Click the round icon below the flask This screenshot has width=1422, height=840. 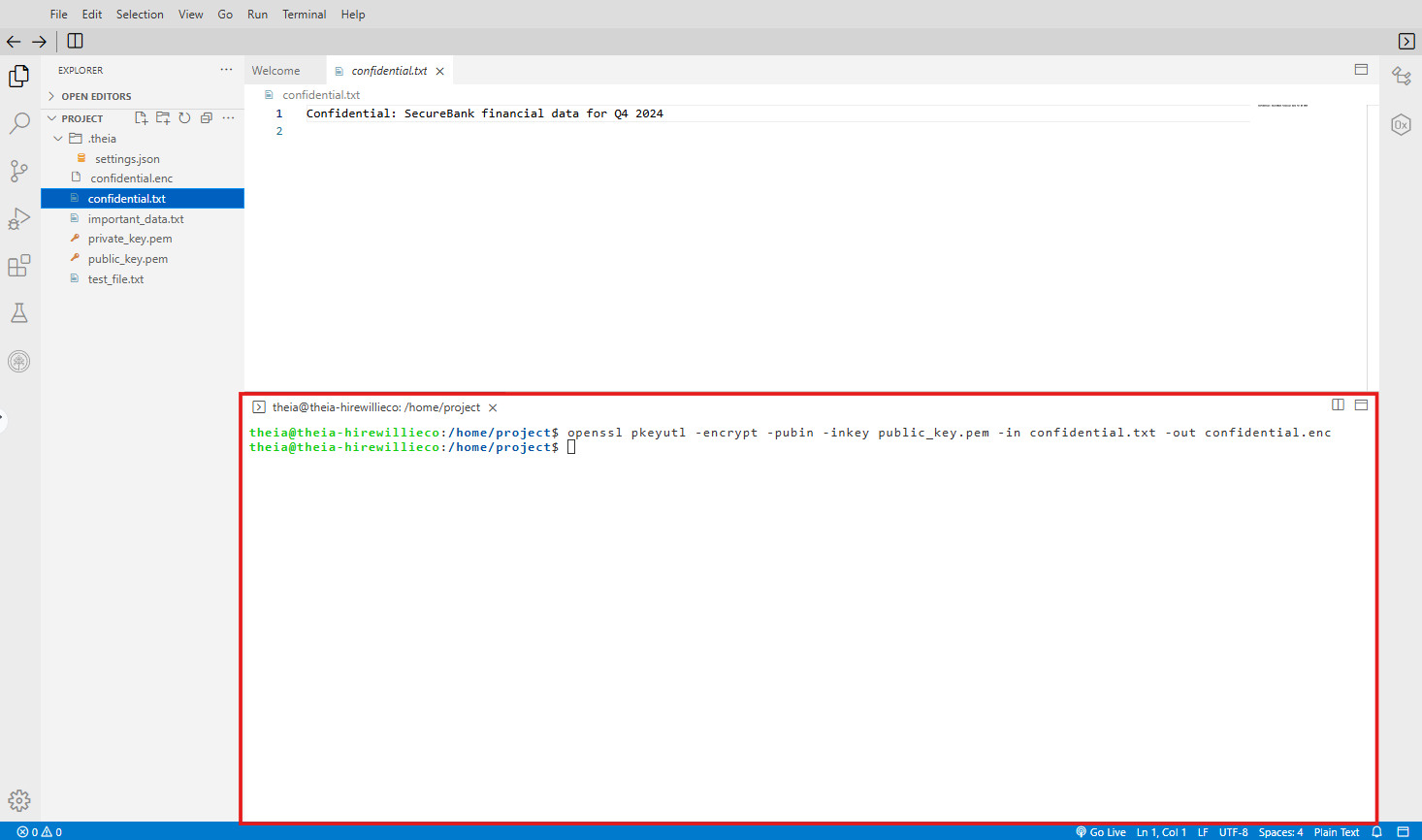point(19,362)
